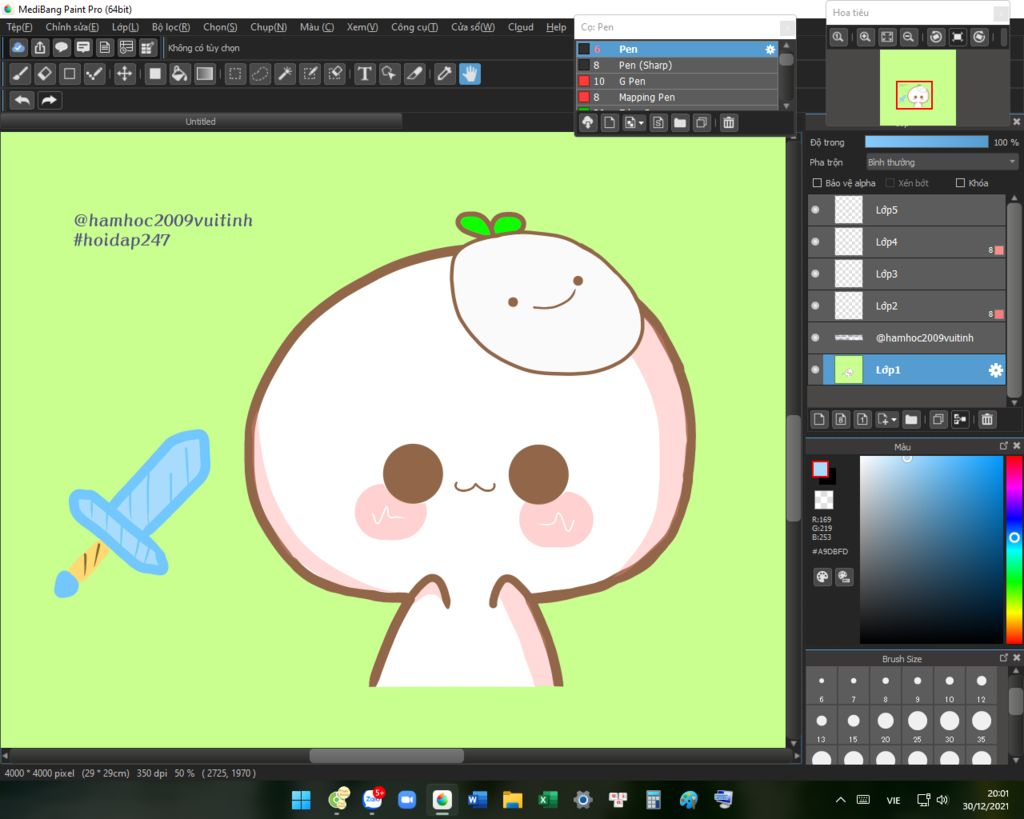
Task: Select the Magic Wand tool
Action: 285,74
